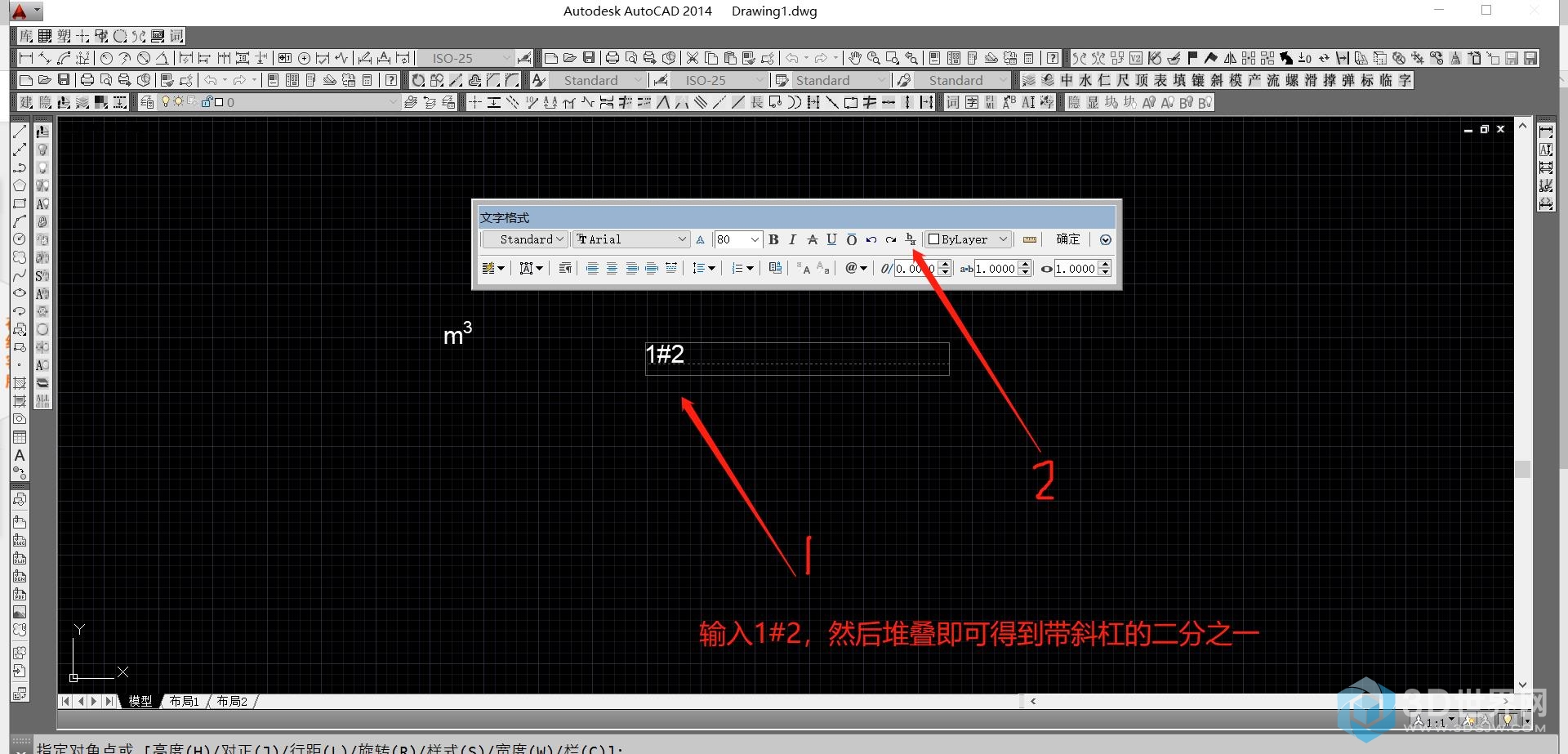Click the Oblique Angle input field
This screenshot has width=1568, height=754.
click(x=915, y=268)
